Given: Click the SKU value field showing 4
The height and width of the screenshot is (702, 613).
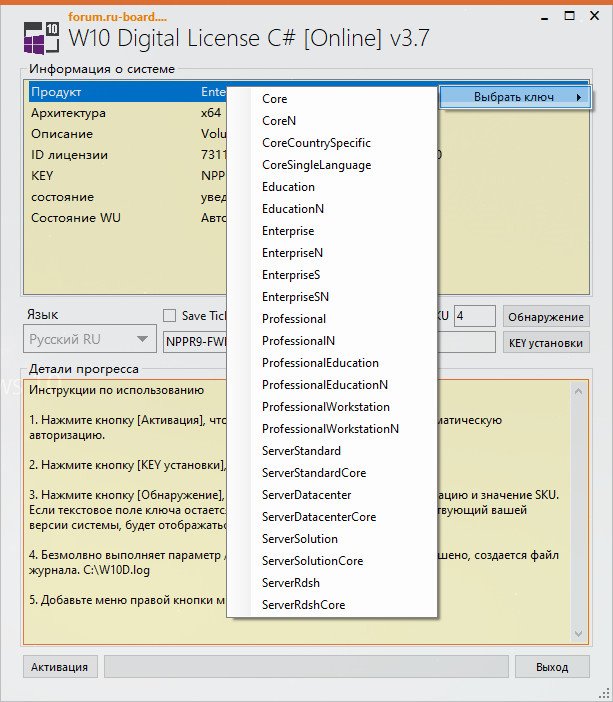Looking at the screenshot, I should tap(475, 316).
